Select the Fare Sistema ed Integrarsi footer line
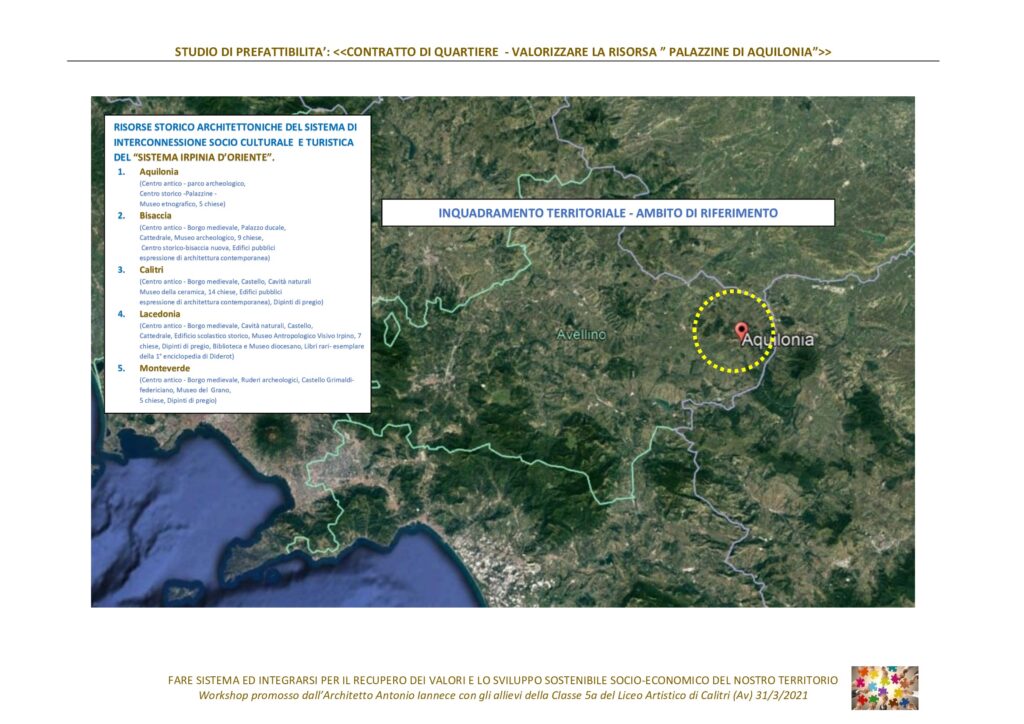 pyautogui.click(x=502, y=680)
